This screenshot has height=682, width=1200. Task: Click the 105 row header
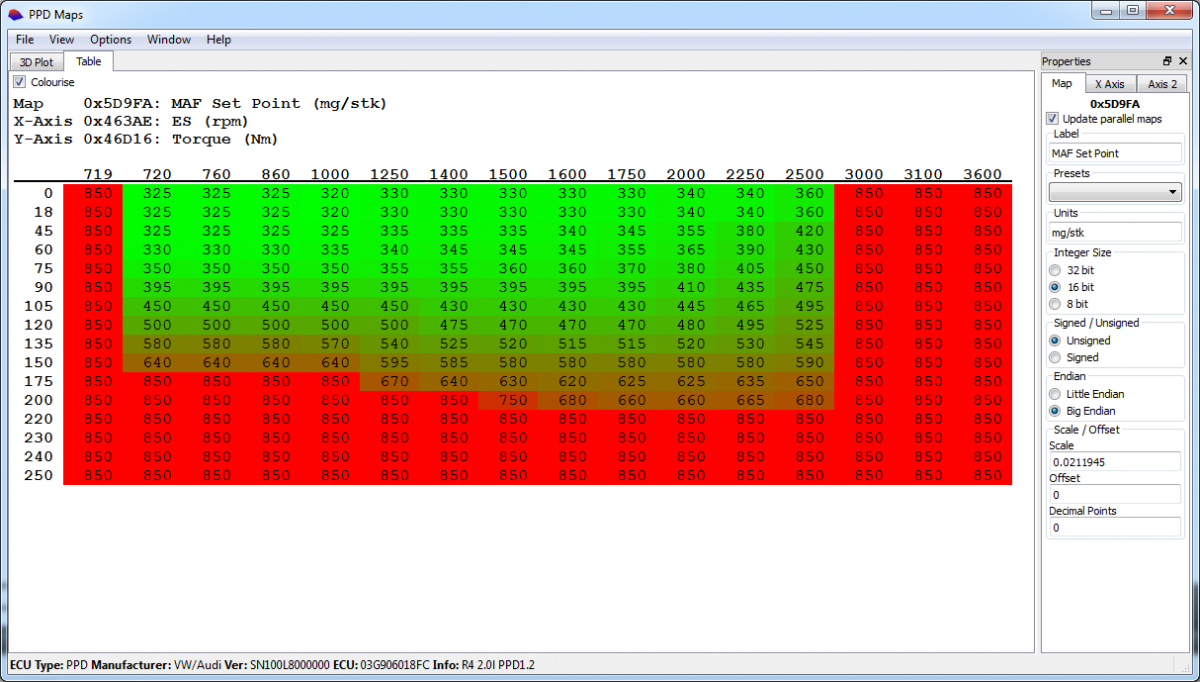(x=38, y=306)
